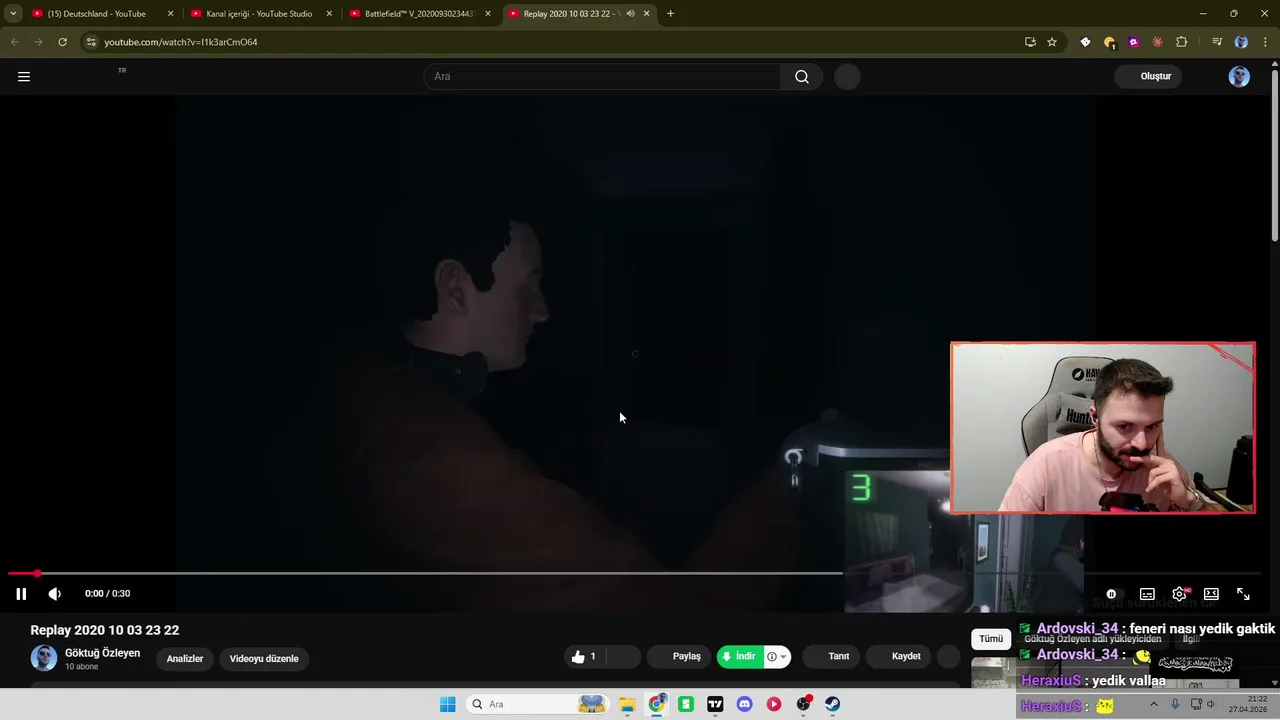Focus the YouTube Ara search field
Viewport: 1280px width, 720px height.
603,77
